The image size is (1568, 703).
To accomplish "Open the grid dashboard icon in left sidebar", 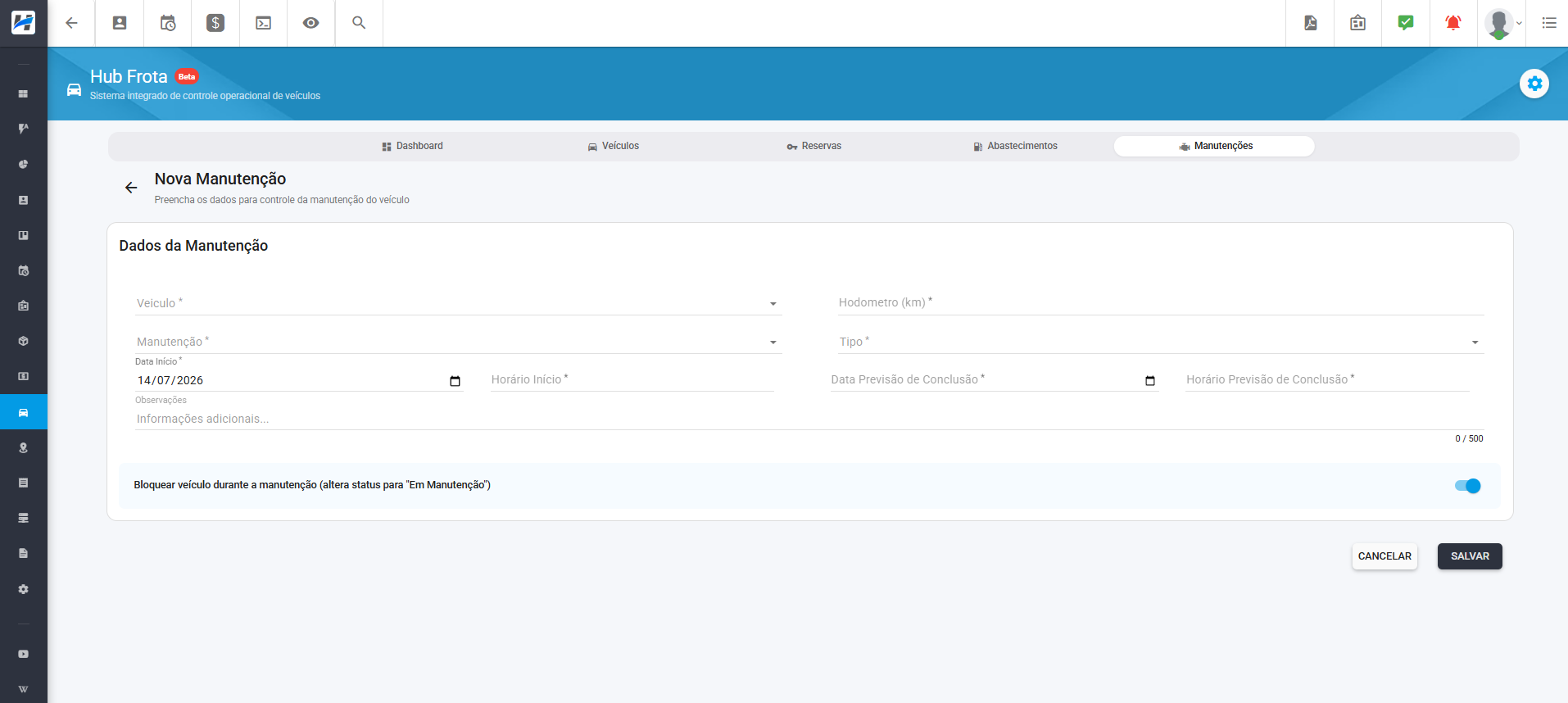I will [x=23, y=94].
